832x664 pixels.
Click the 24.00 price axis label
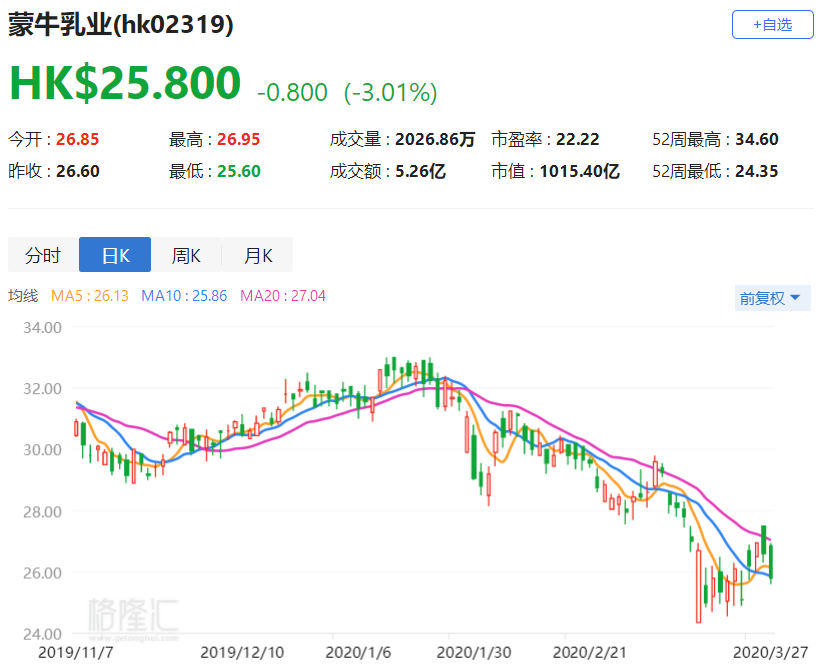tap(42, 634)
